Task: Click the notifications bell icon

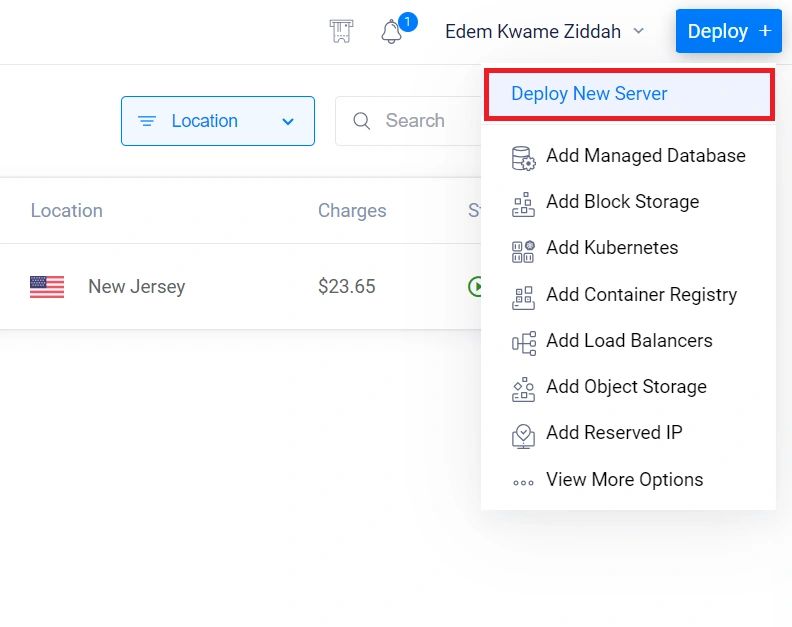Action: [x=392, y=32]
